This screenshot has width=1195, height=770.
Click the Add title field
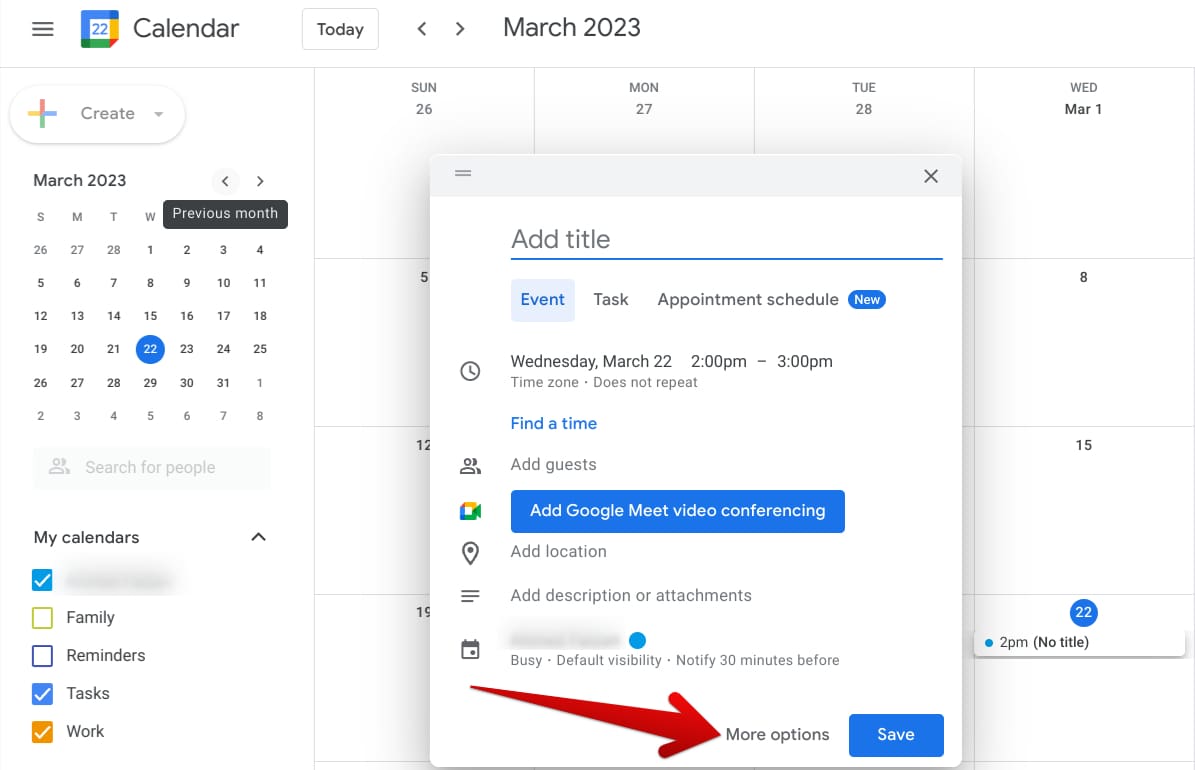pos(726,240)
